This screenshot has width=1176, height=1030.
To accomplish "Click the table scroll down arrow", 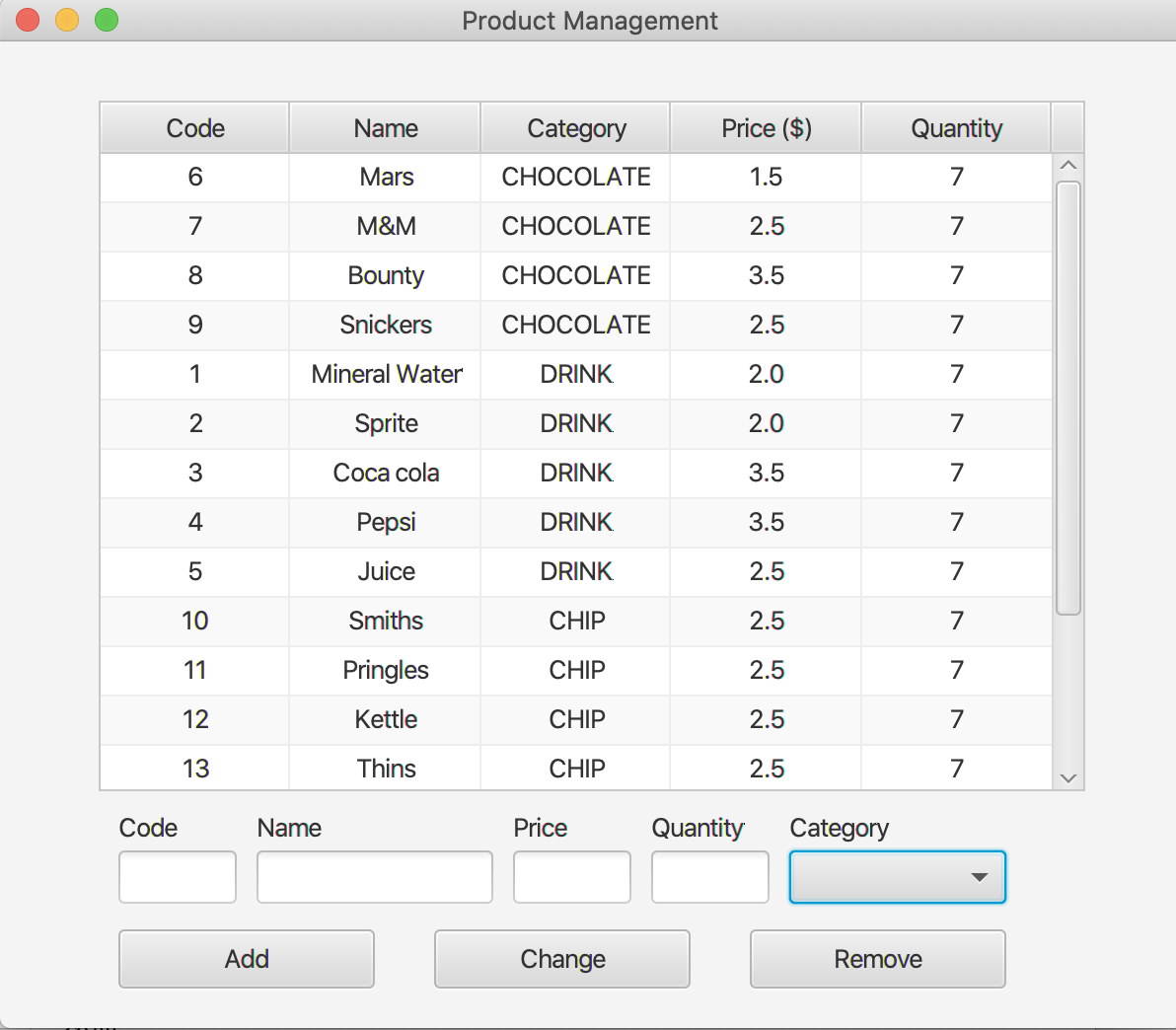I will [x=1068, y=778].
